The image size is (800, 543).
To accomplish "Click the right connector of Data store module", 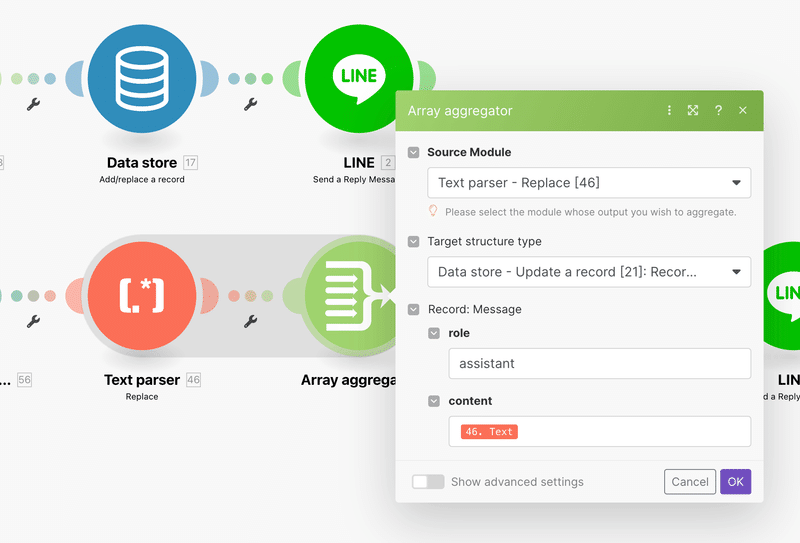I will pyautogui.click(x=209, y=79).
